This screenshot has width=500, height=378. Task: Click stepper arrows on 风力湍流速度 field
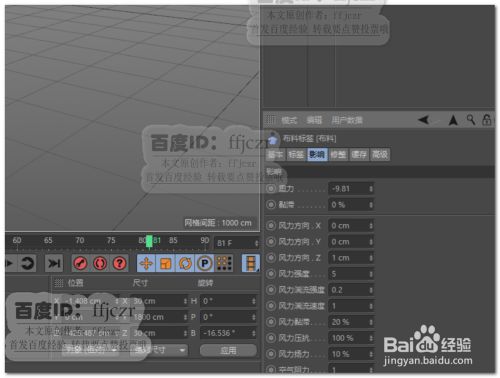tap(371, 306)
